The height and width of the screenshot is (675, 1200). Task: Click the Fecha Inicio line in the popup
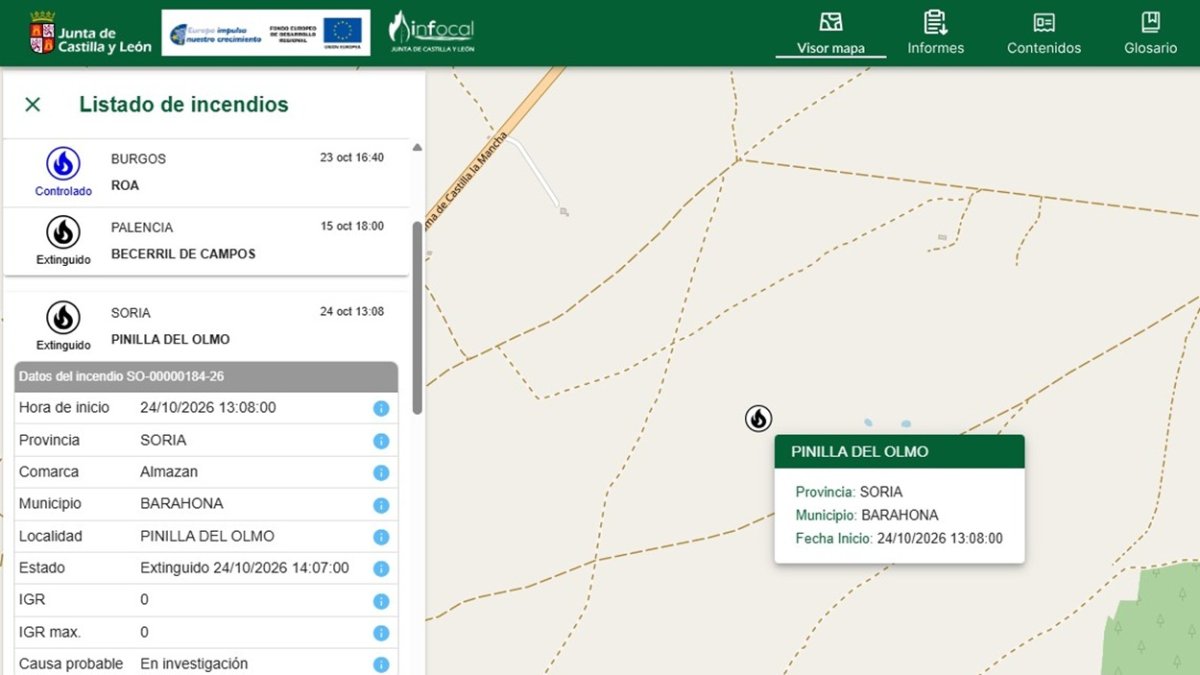[899, 538]
